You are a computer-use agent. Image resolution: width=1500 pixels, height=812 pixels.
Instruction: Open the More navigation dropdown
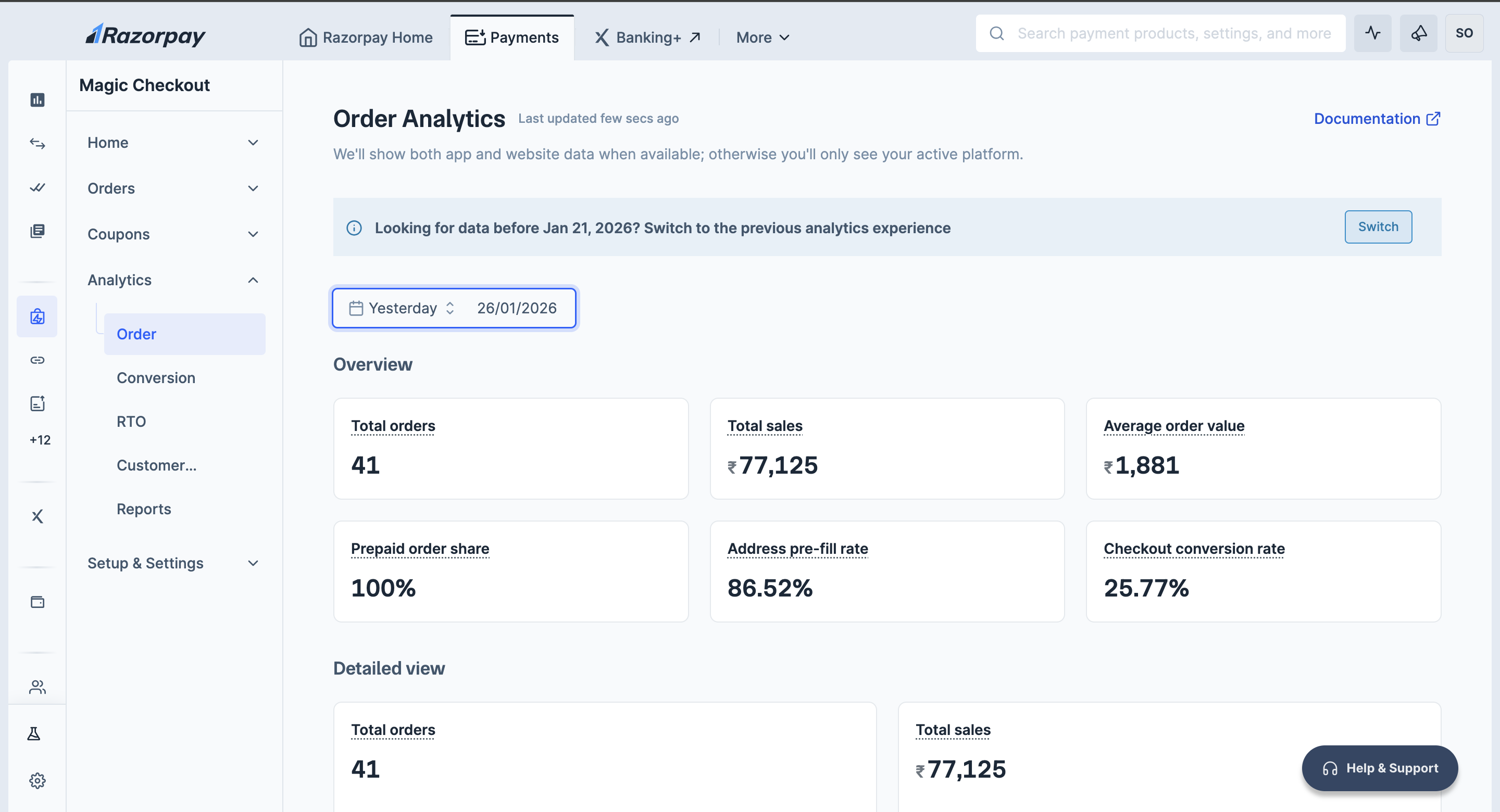pos(762,37)
